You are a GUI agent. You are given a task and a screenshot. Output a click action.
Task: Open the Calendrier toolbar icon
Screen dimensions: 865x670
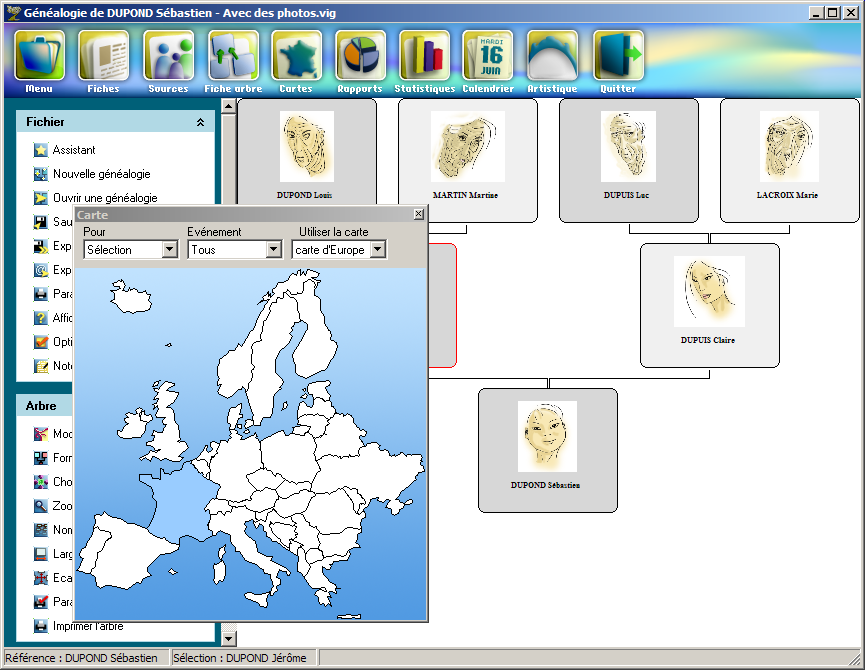(488, 56)
